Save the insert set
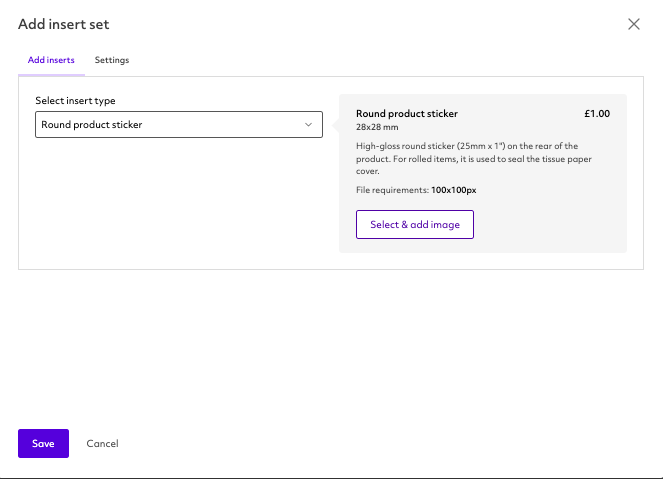 tap(43, 443)
